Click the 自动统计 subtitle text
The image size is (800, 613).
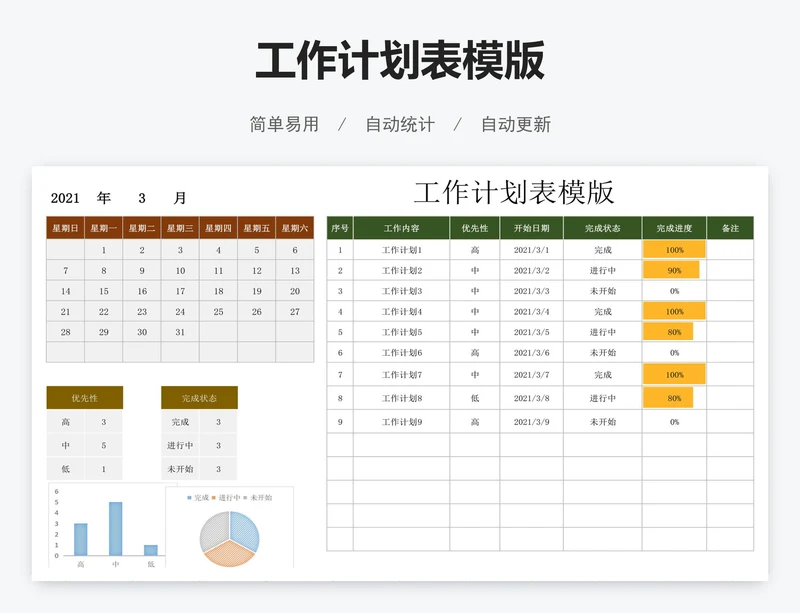coord(400,125)
